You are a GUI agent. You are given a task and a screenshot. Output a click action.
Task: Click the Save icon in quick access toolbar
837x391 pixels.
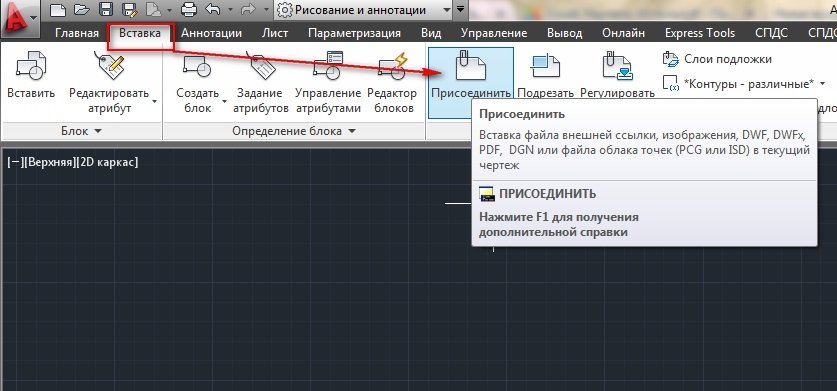[x=106, y=9]
